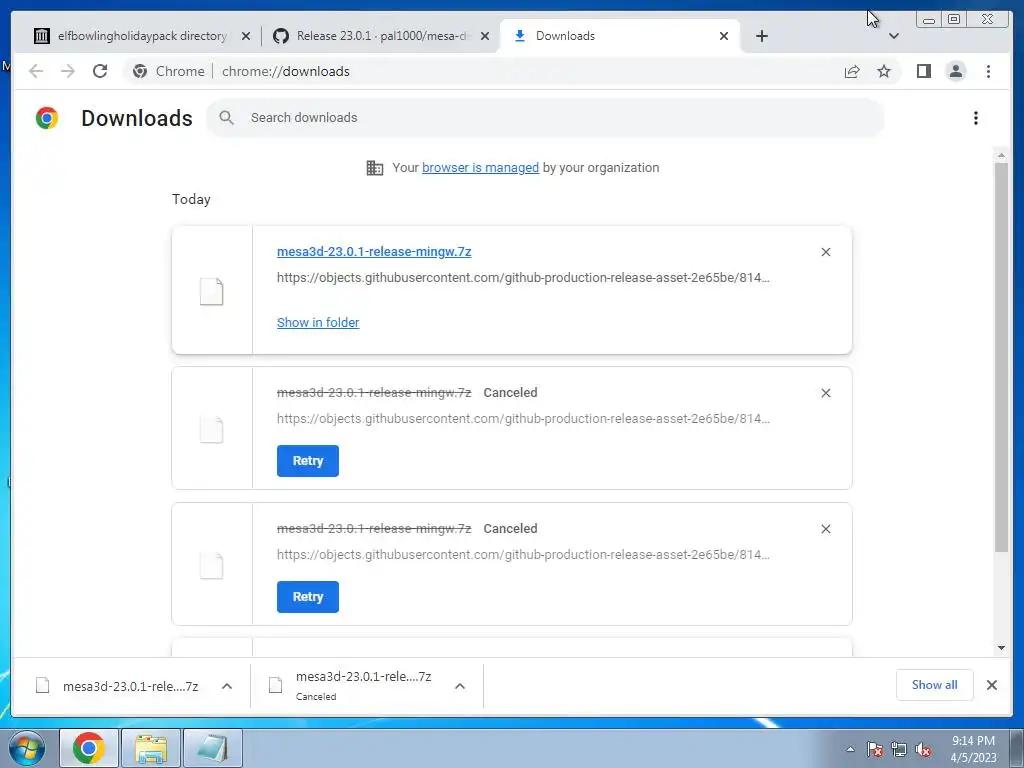This screenshot has height=768, width=1024.
Task: Switch to Release 23.0.1 pal1000 tab
Action: (381, 36)
